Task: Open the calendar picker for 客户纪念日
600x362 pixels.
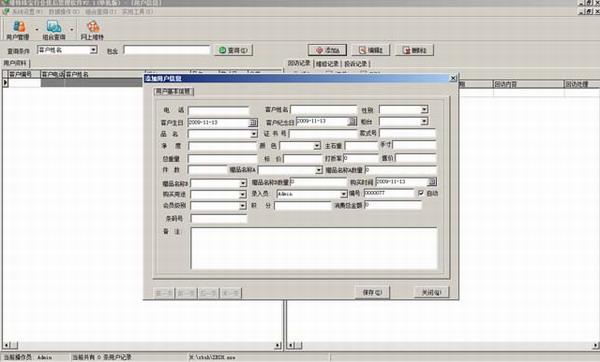Action: tap(352, 121)
